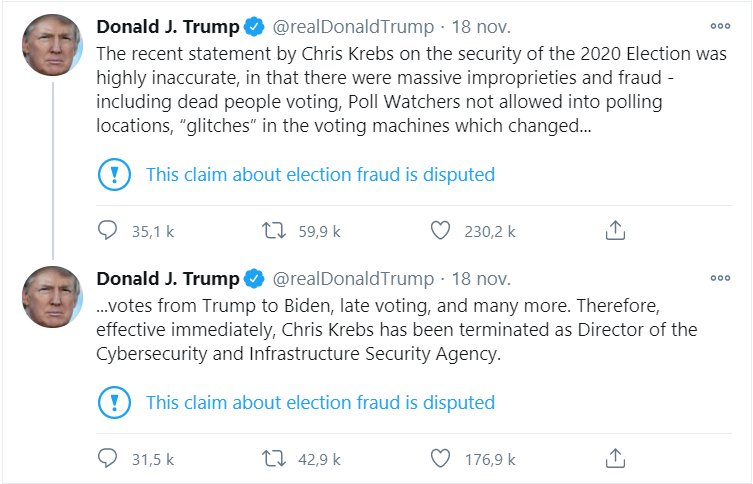Open the more options menu on first tweet

719,26
